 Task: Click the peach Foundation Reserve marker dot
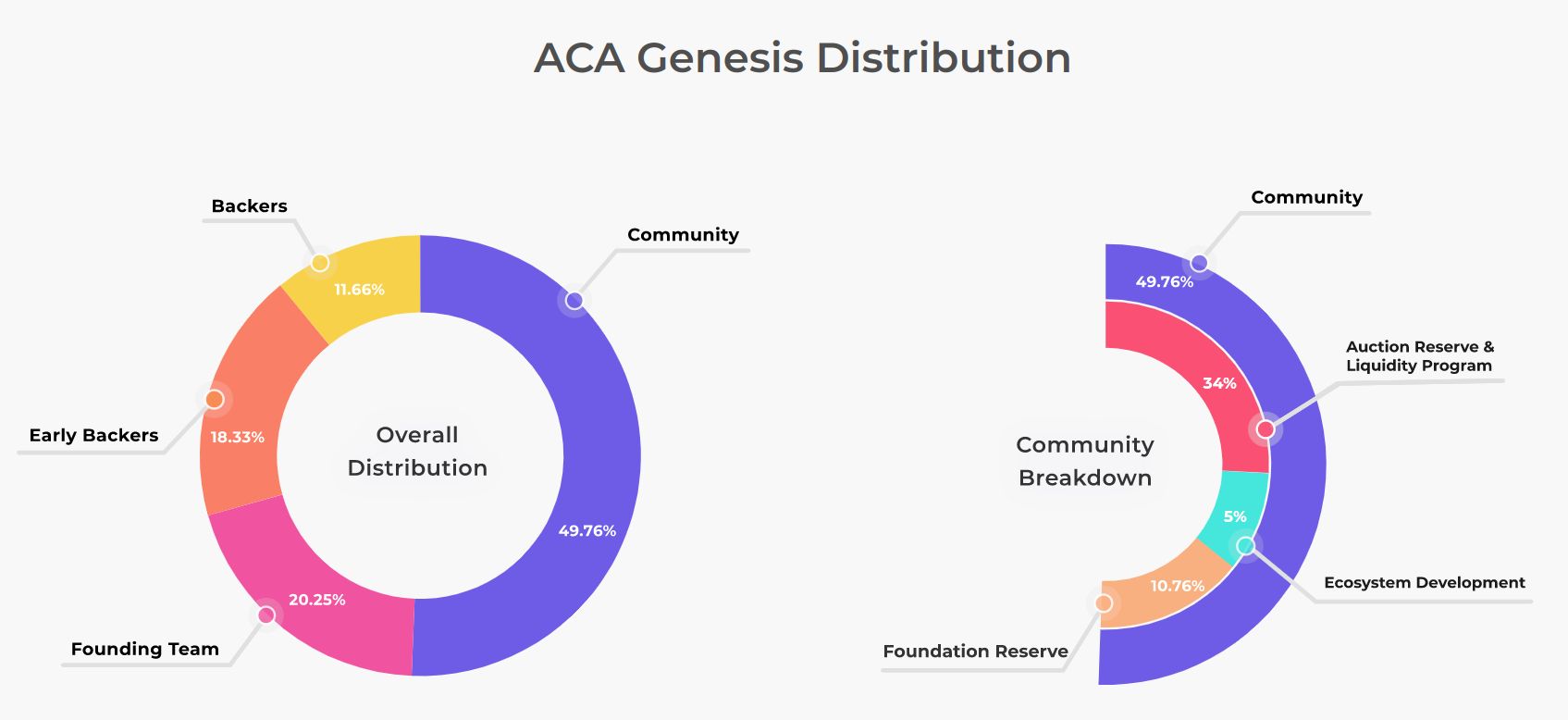pyautogui.click(x=1104, y=603)
